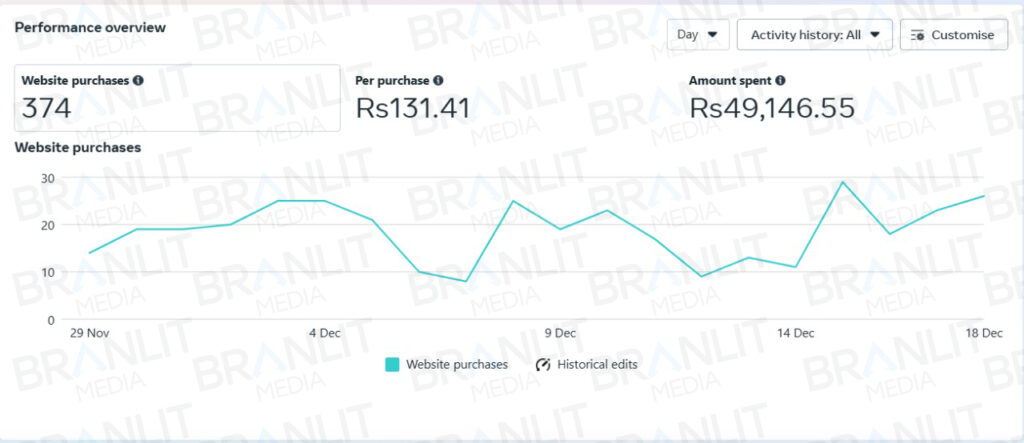Click the 29 Nov date axis label
1024x443 pixels.
click(91, 333)
